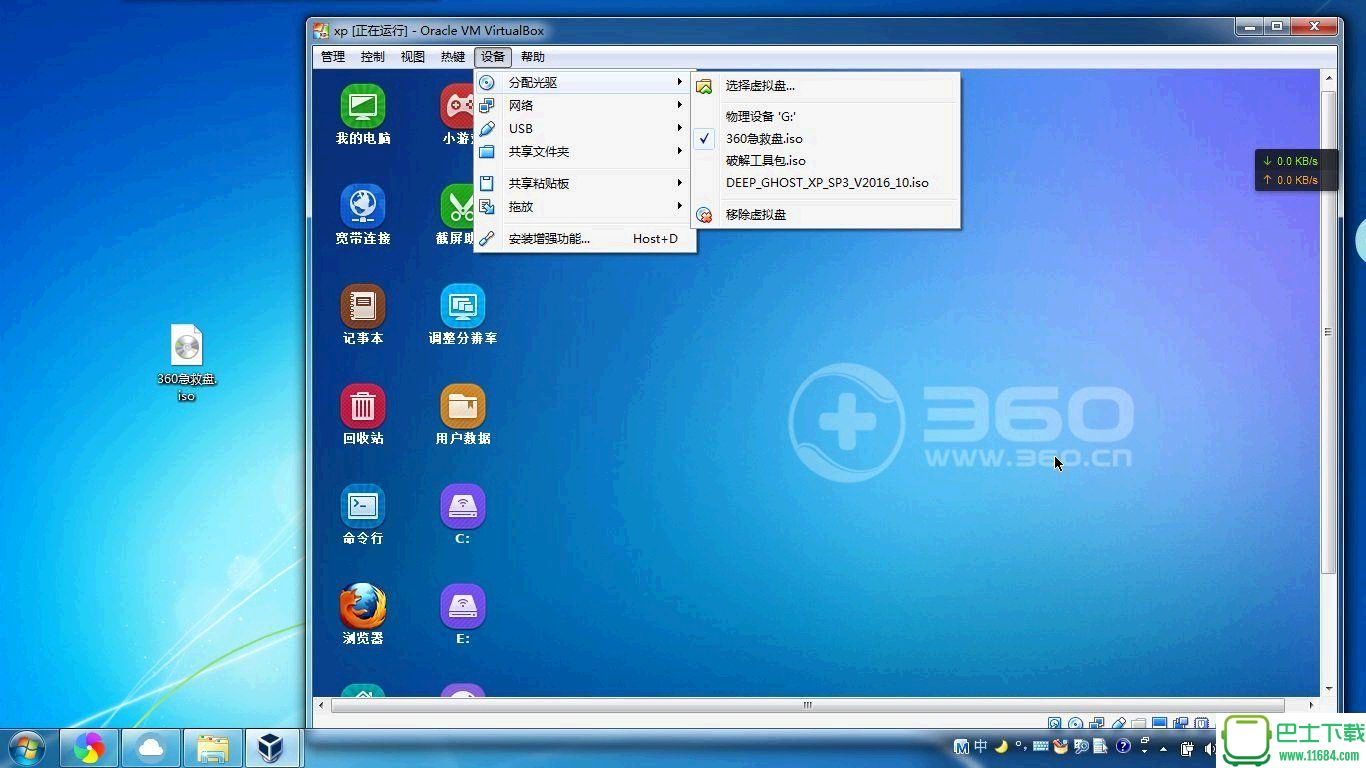Select the 360急救盘.iso file on the host desktop
Viewport: 1366px width, 768px height.
pos(187,363)
